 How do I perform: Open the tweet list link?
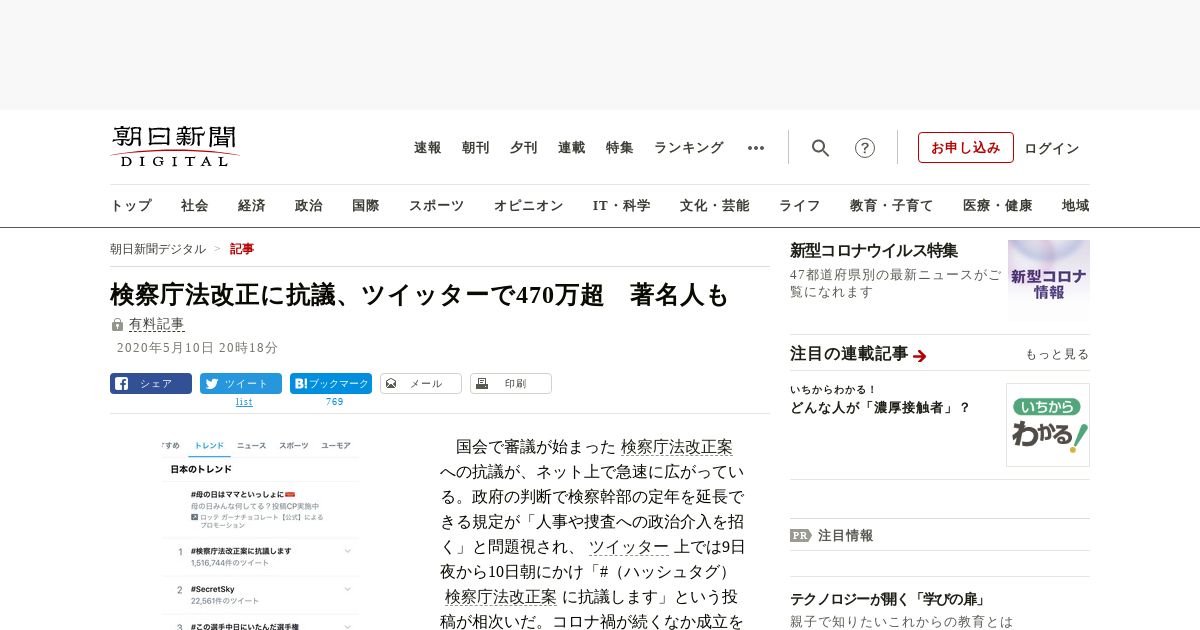point(244,402)
